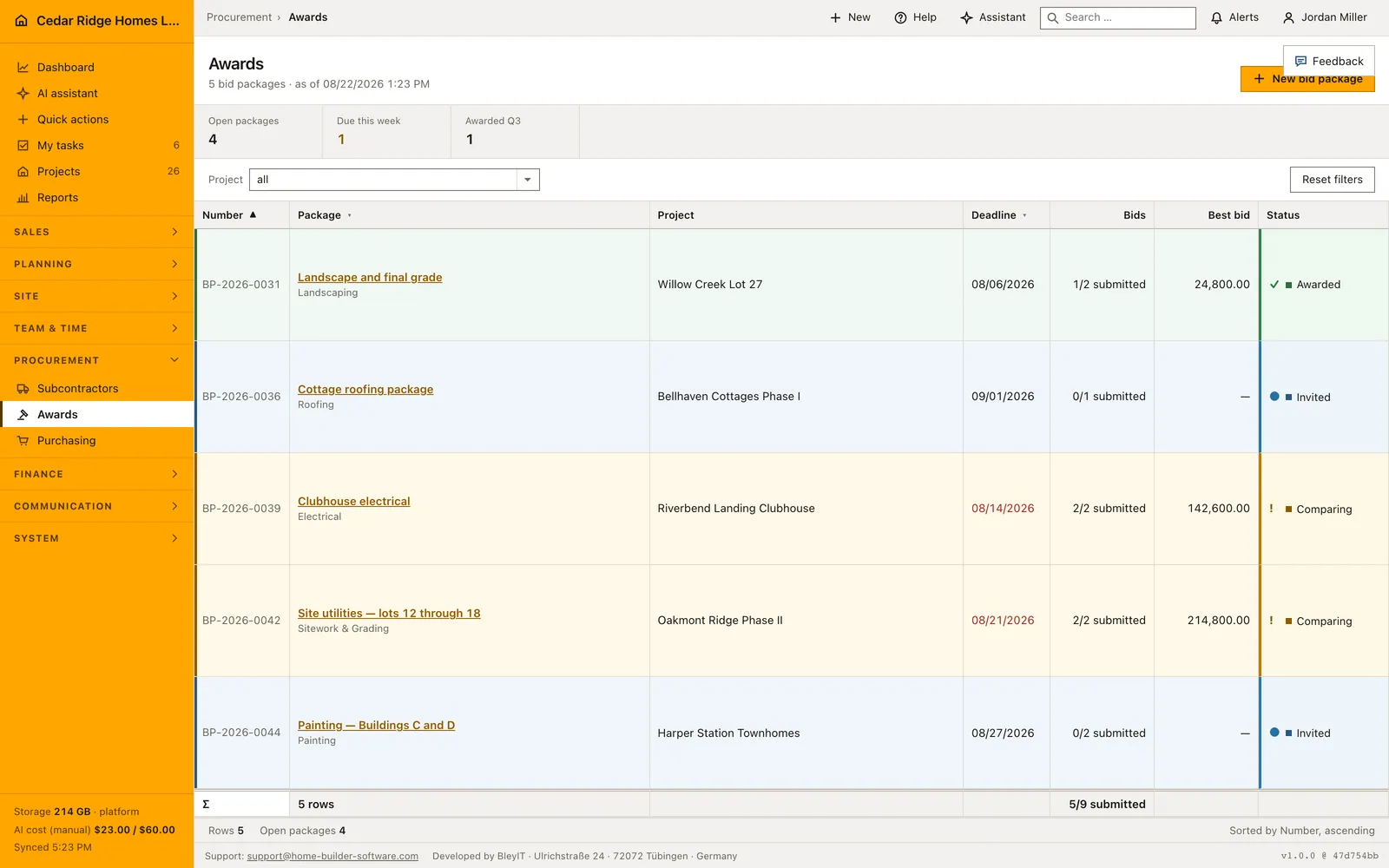The height and width of the screenshot is (868, 1389).
Task: Expand the PLANNING section
Action: click(96, 264)
